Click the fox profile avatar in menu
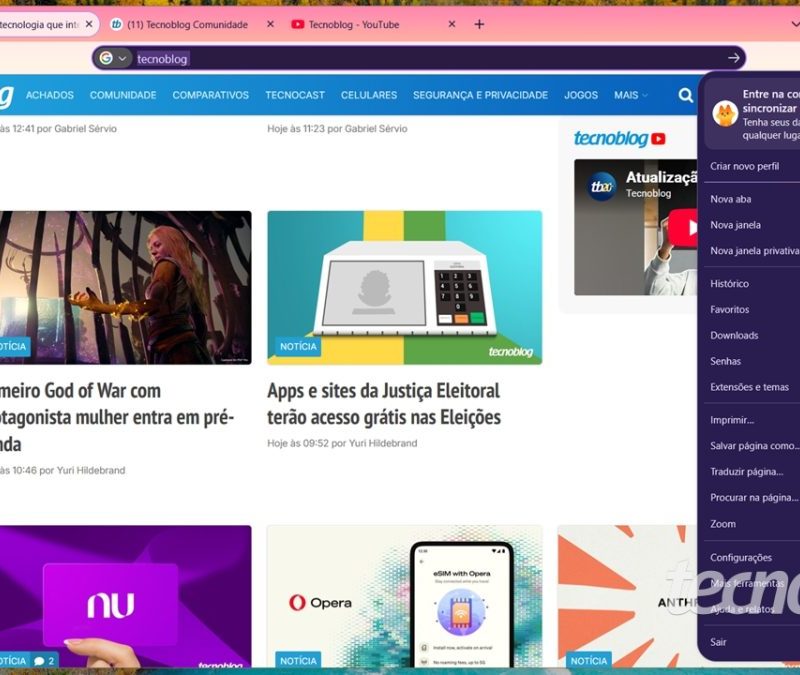The image size is (800, 675). point(725,114)
